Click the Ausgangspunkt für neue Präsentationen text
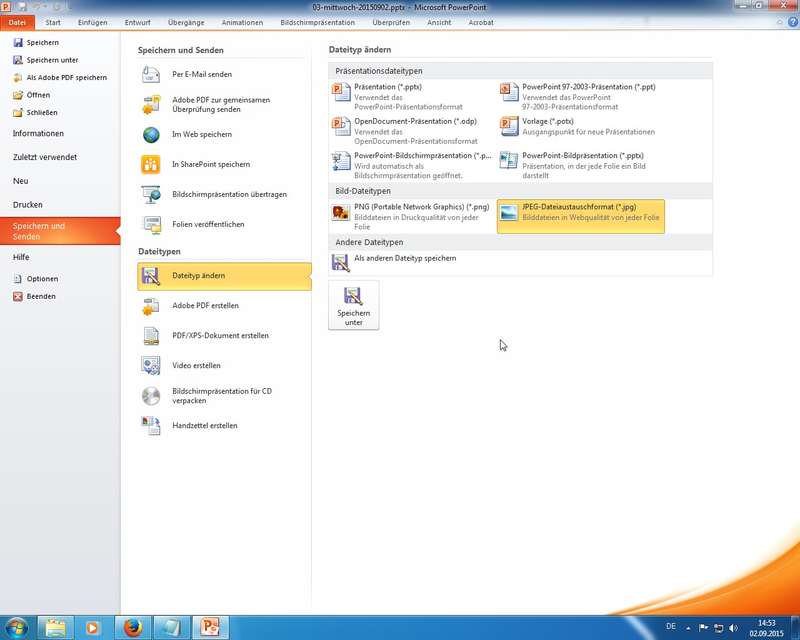Screen dimensions: 800x640 click(588, 132)
